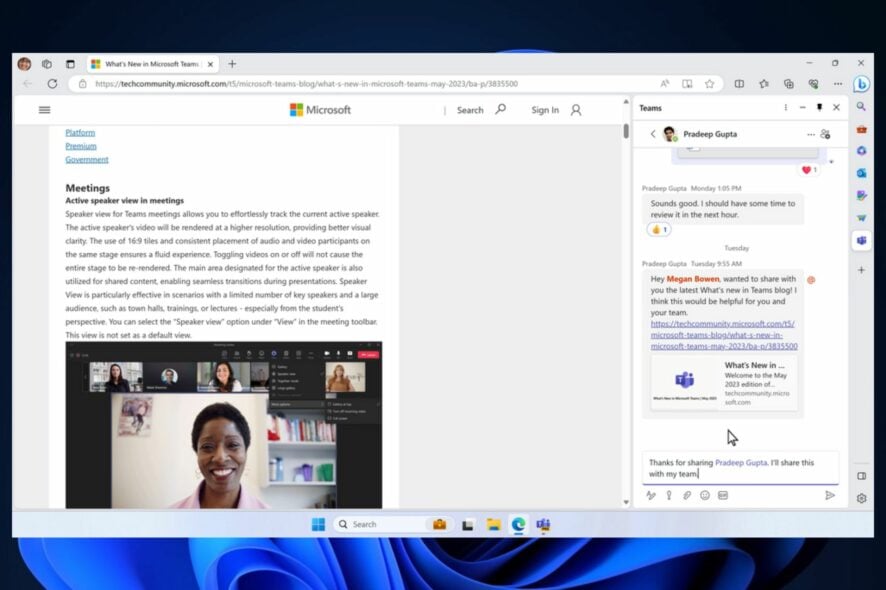The image size is (886, 590).
Task: Open message formatting options icon
Action: 651,495
